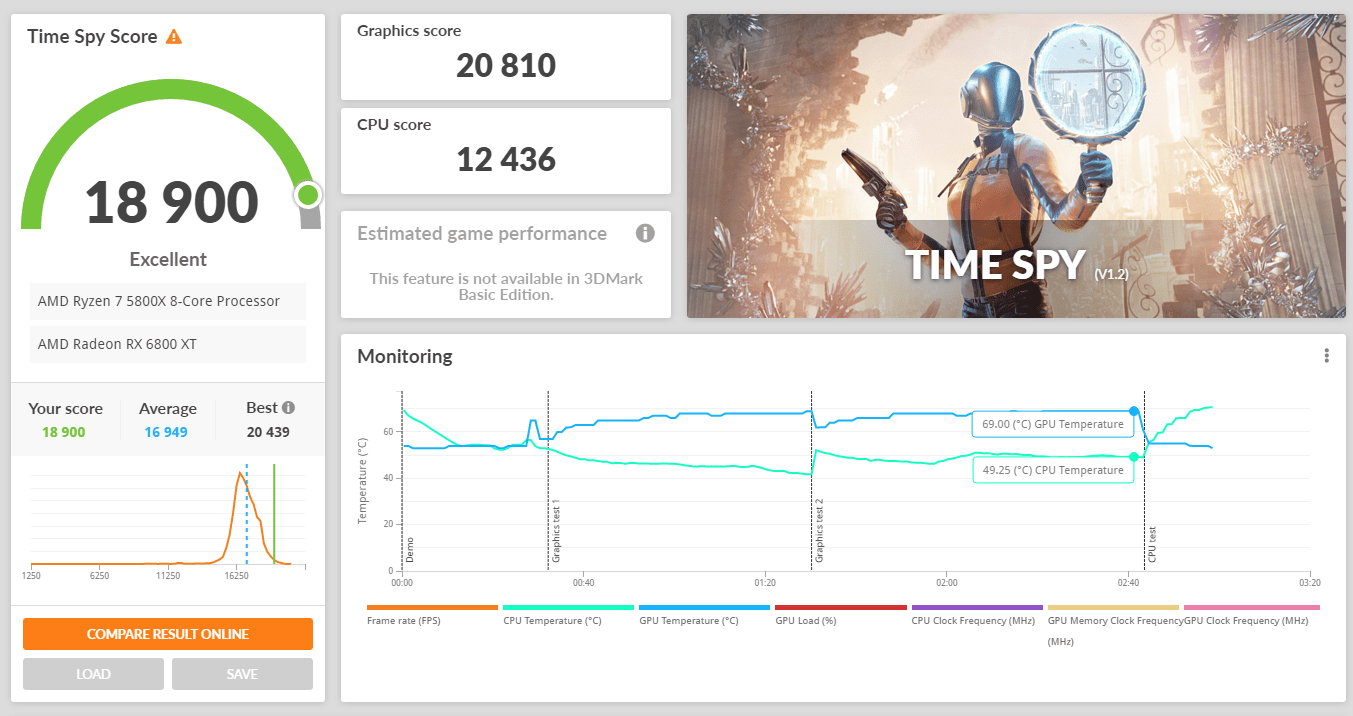
Task: Click the Demo marker label
Action: click(410, 550)
